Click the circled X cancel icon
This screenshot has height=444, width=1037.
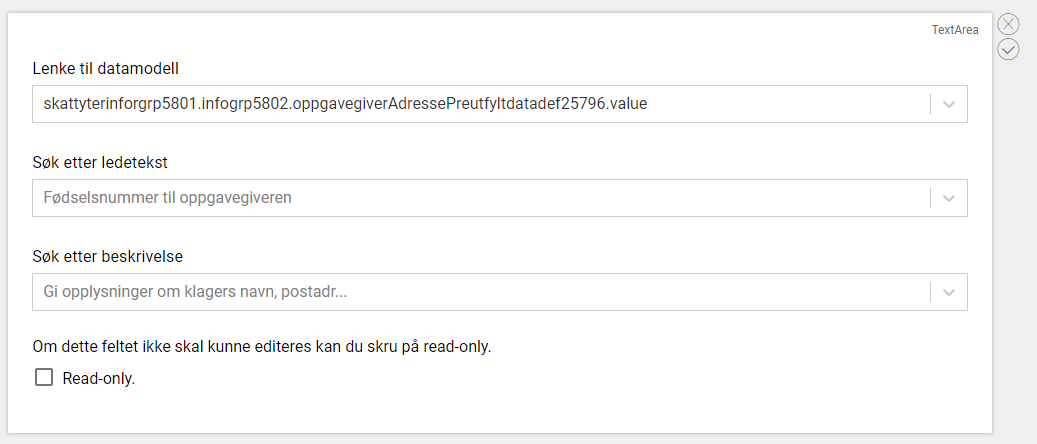(1008, 25)
